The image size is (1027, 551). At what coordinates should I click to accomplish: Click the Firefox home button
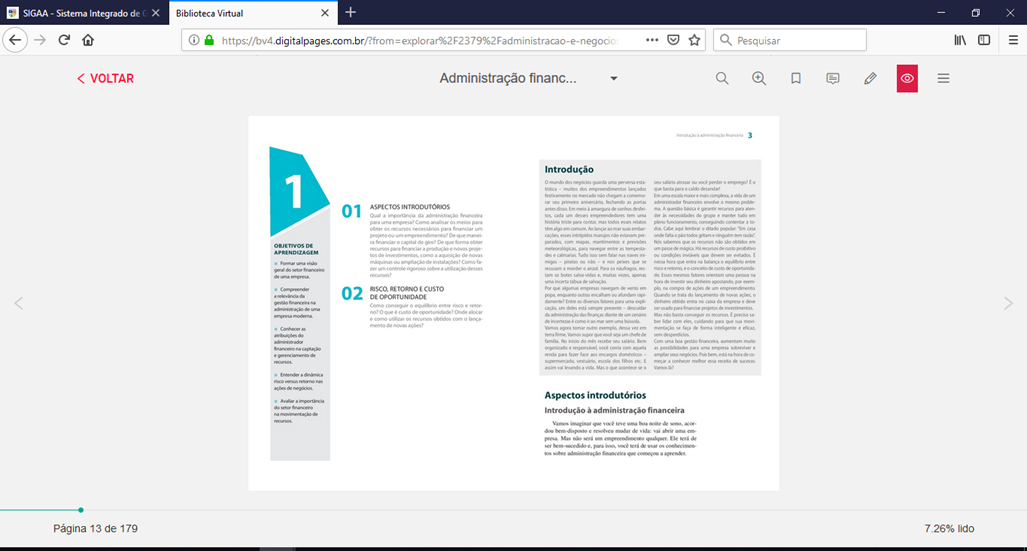[88, 40]
